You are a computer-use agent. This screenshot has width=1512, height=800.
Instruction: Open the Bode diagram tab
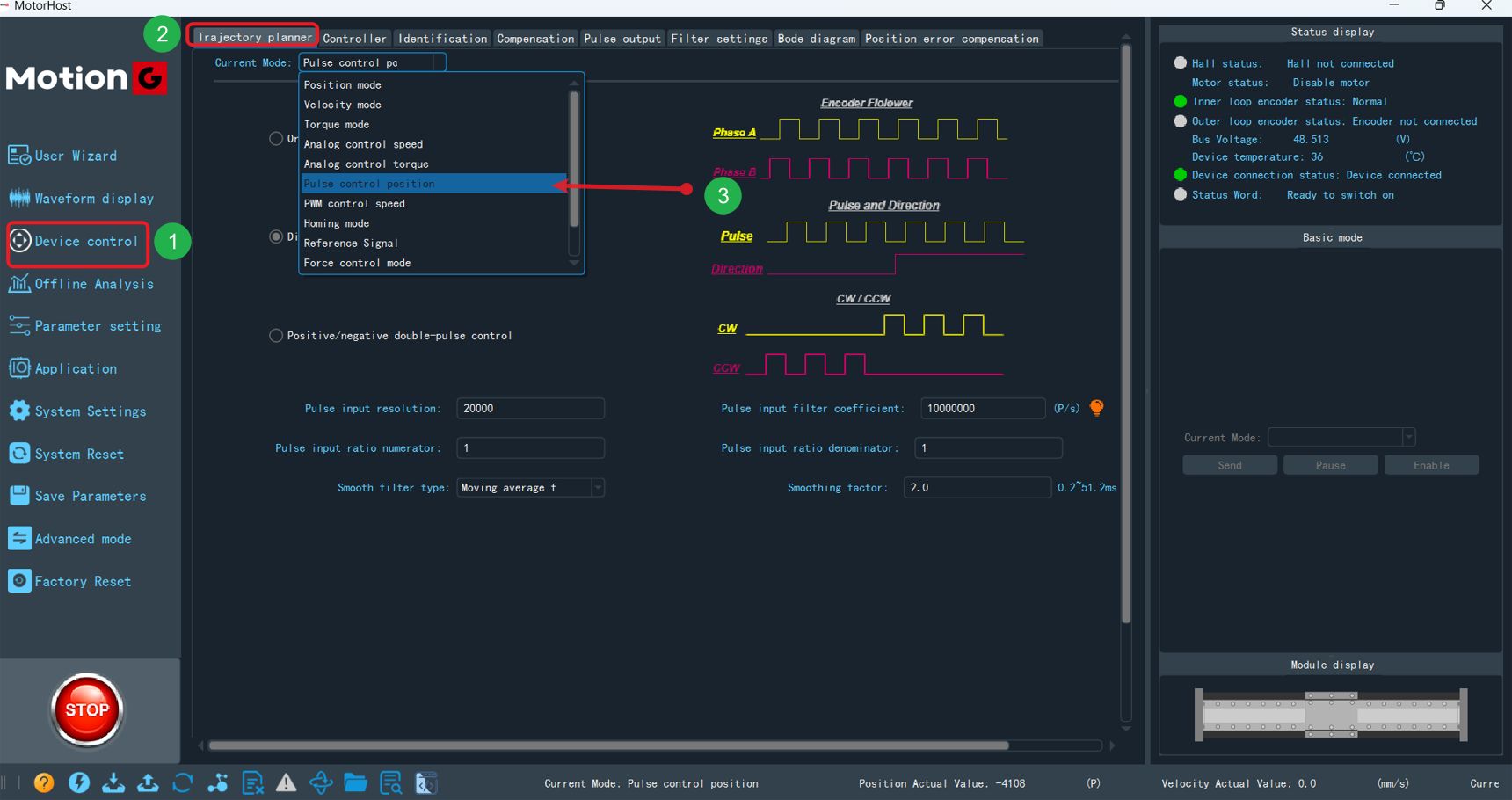click(x=817, y=38)
